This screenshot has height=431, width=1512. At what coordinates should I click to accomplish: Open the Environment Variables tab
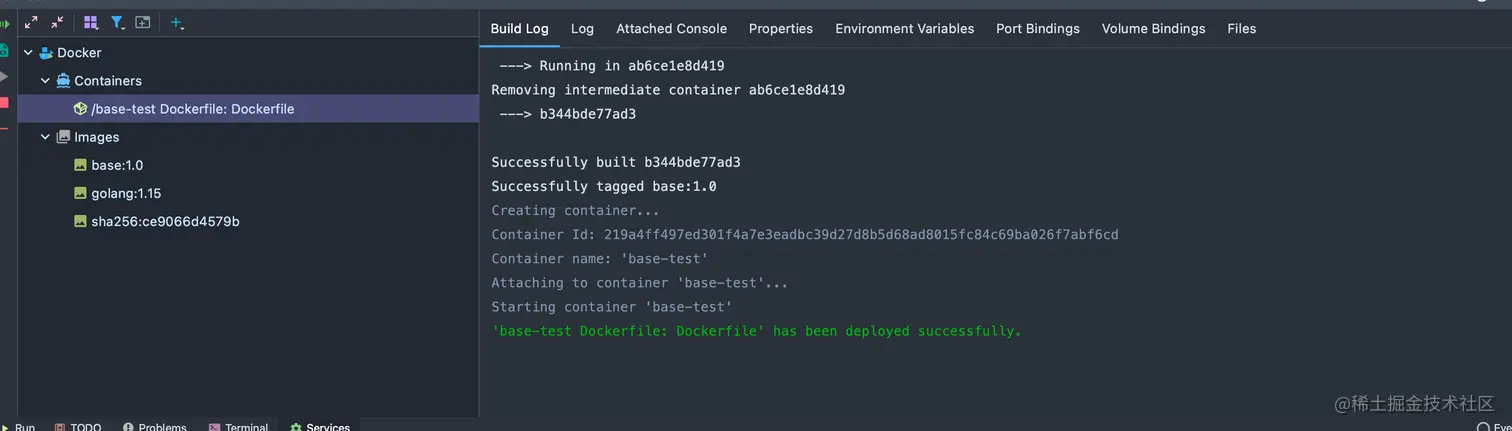pos(904,29)
